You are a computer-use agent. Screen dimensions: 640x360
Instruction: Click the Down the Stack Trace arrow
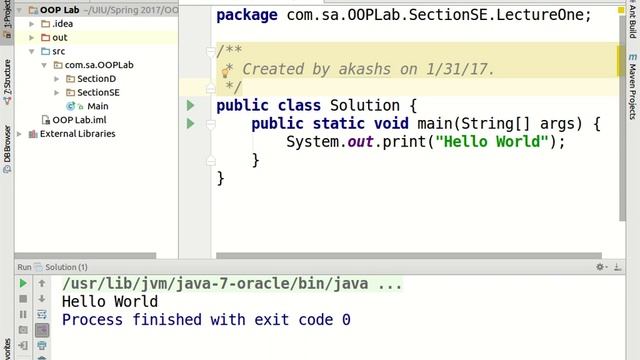pyautogui.click(x=42, y=299)
